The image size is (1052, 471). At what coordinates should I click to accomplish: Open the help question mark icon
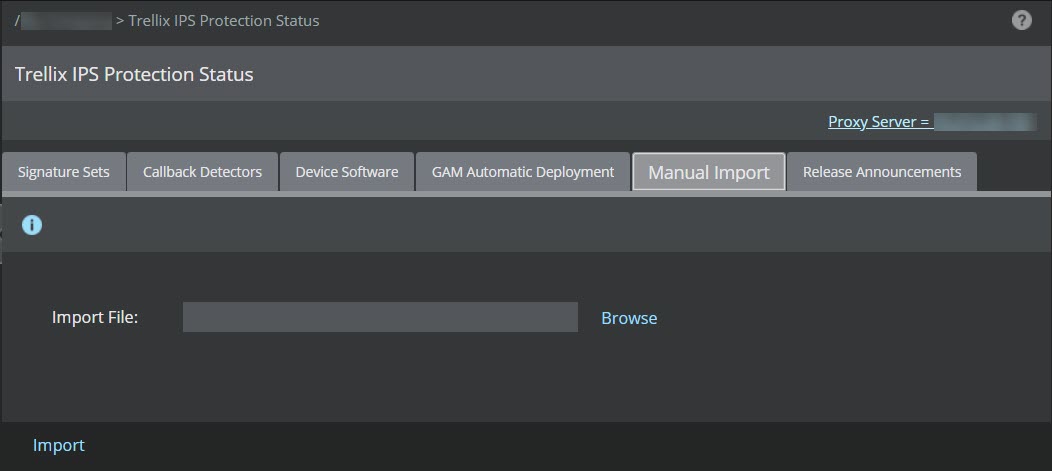click(1021, 21)
